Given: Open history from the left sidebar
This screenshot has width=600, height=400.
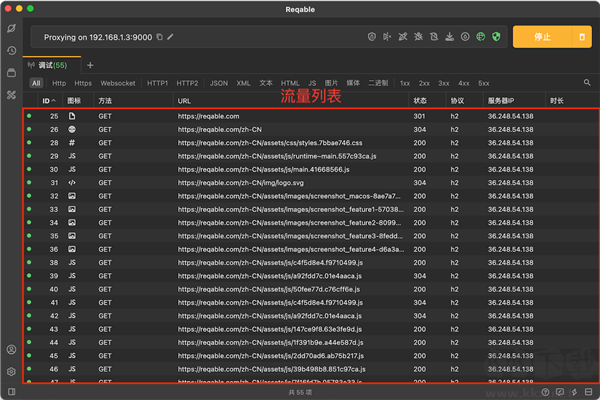Looking at the screenshot, I should click(x=11, y=50).
